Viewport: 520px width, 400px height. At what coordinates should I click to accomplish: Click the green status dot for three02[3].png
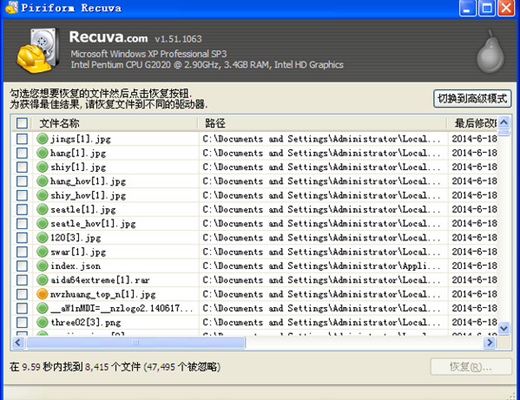click(x=42, y=322)
